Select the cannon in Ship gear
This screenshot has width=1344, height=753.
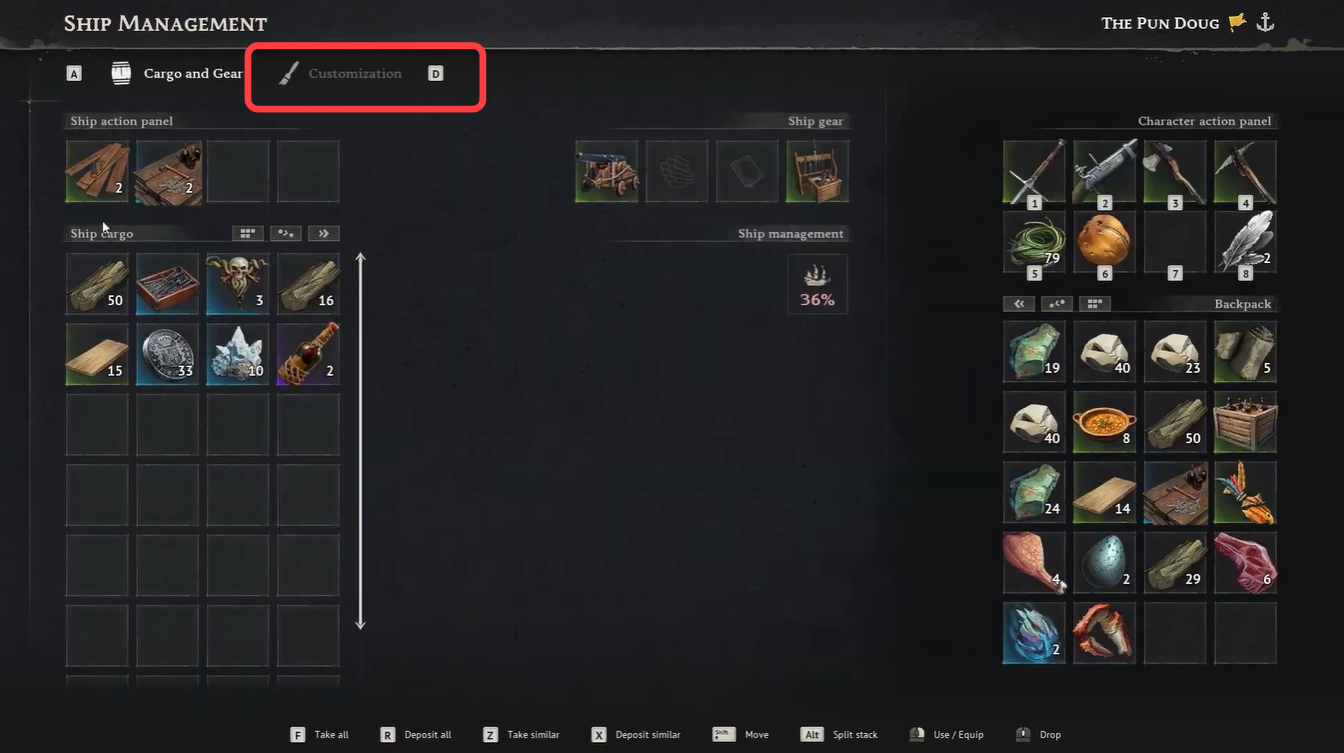pos(607,171)
